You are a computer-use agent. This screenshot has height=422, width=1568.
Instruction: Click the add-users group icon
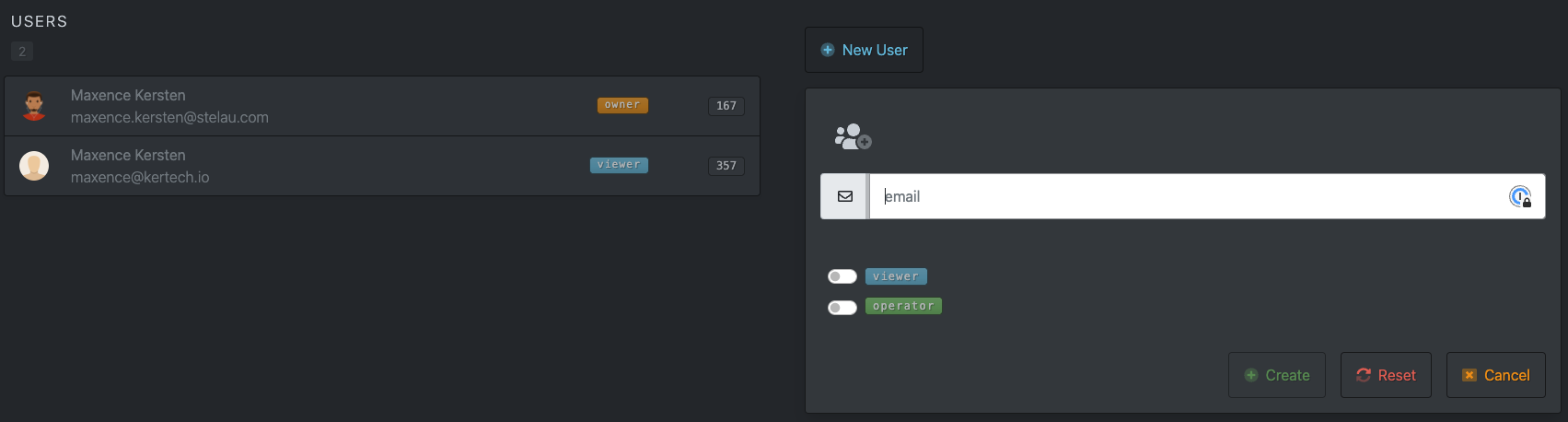[853, 137]
